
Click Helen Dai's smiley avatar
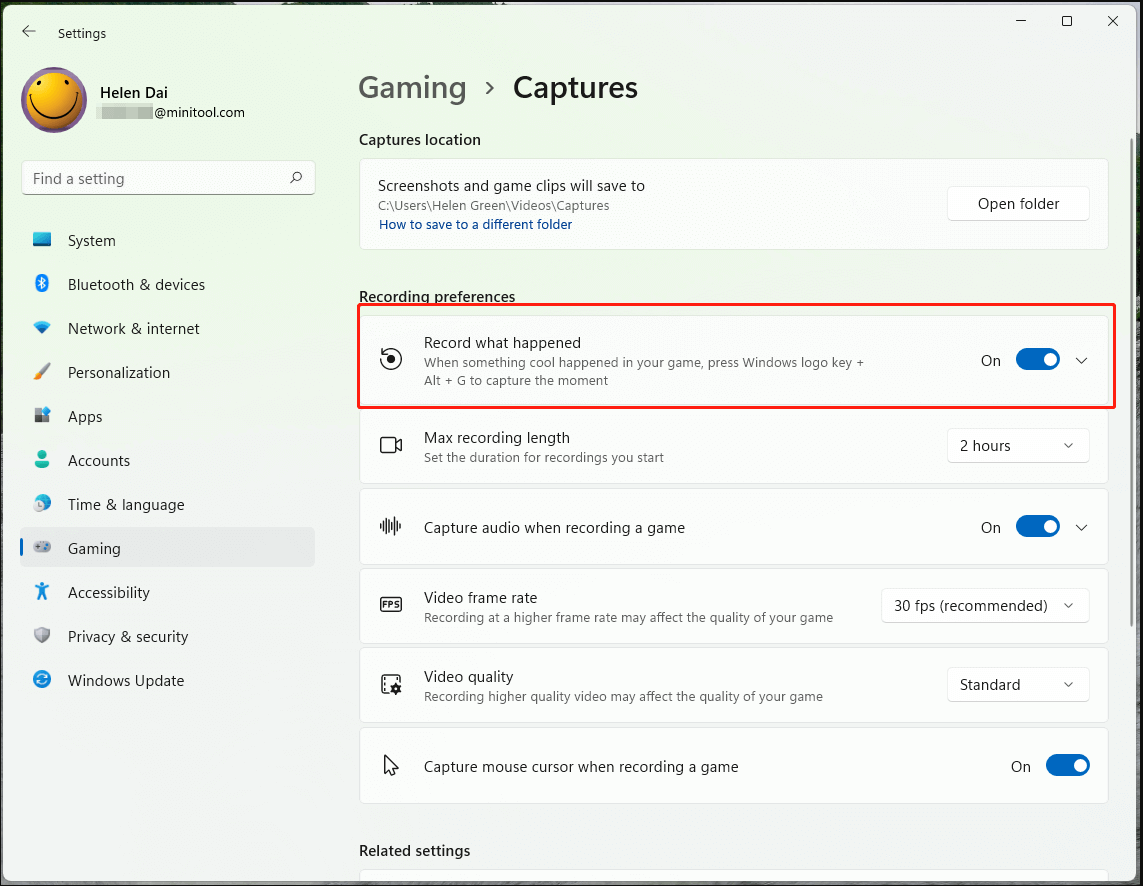[x=53, y=100]
